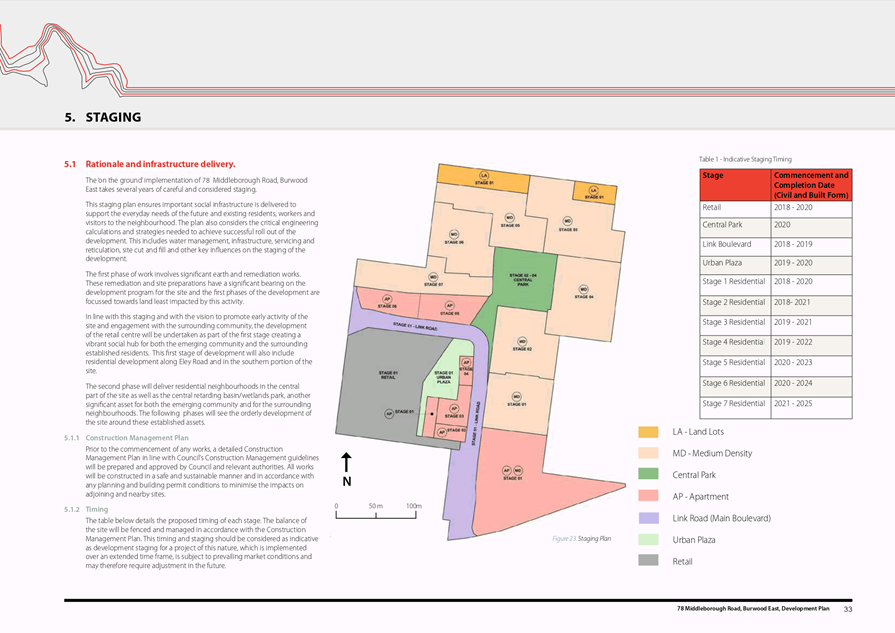Click the 'Link Boulevard' table cell
895x633 pixels.
click(736, 246)
